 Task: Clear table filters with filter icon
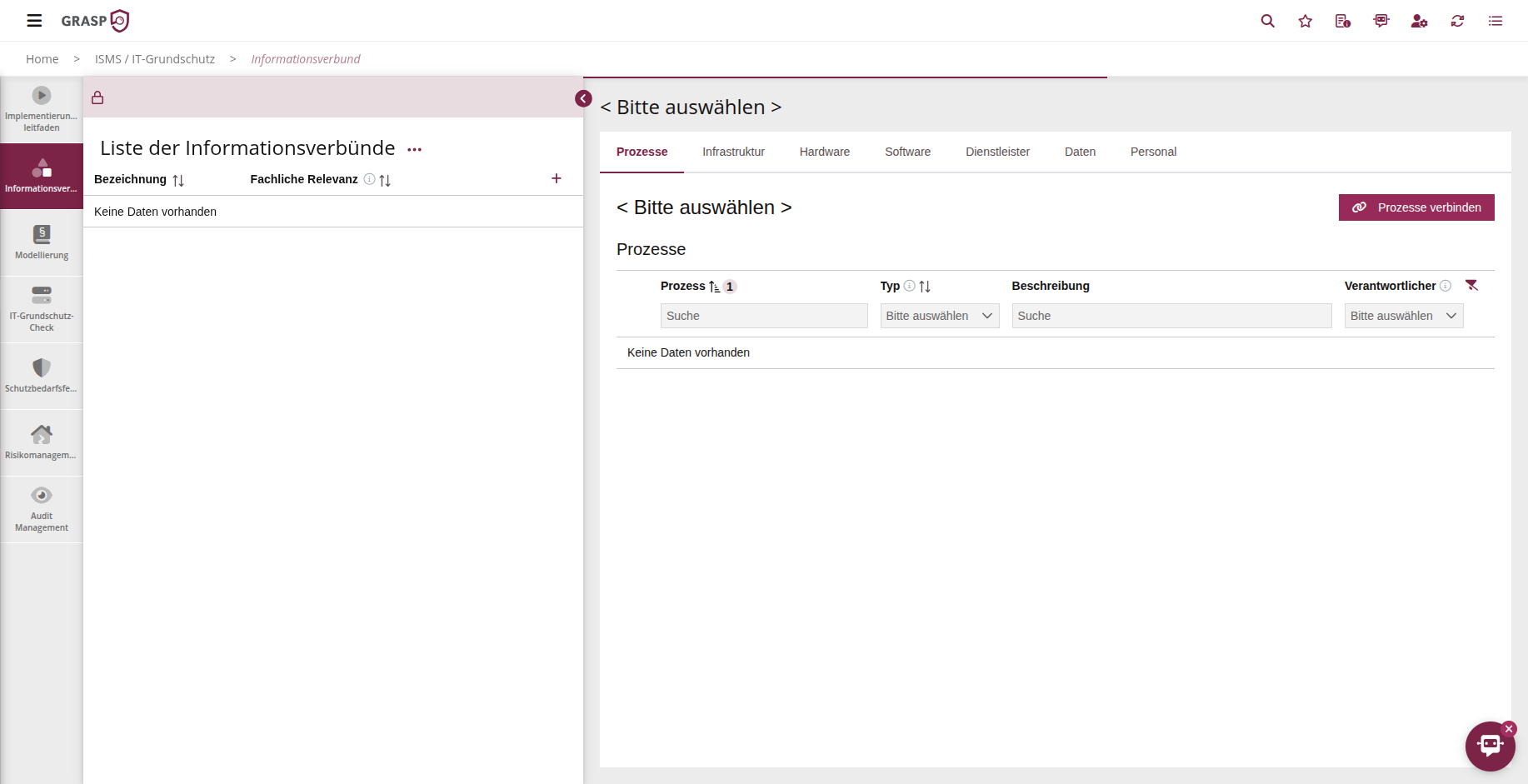click(x=1471, y=286)
